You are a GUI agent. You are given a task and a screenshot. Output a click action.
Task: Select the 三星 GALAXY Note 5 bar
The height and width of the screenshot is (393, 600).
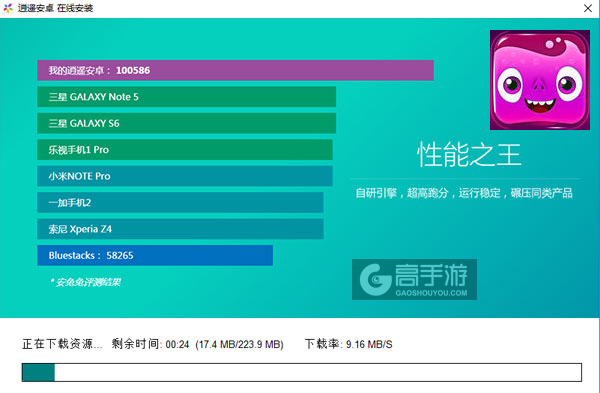pyautogui.click(x=186, y=96)
